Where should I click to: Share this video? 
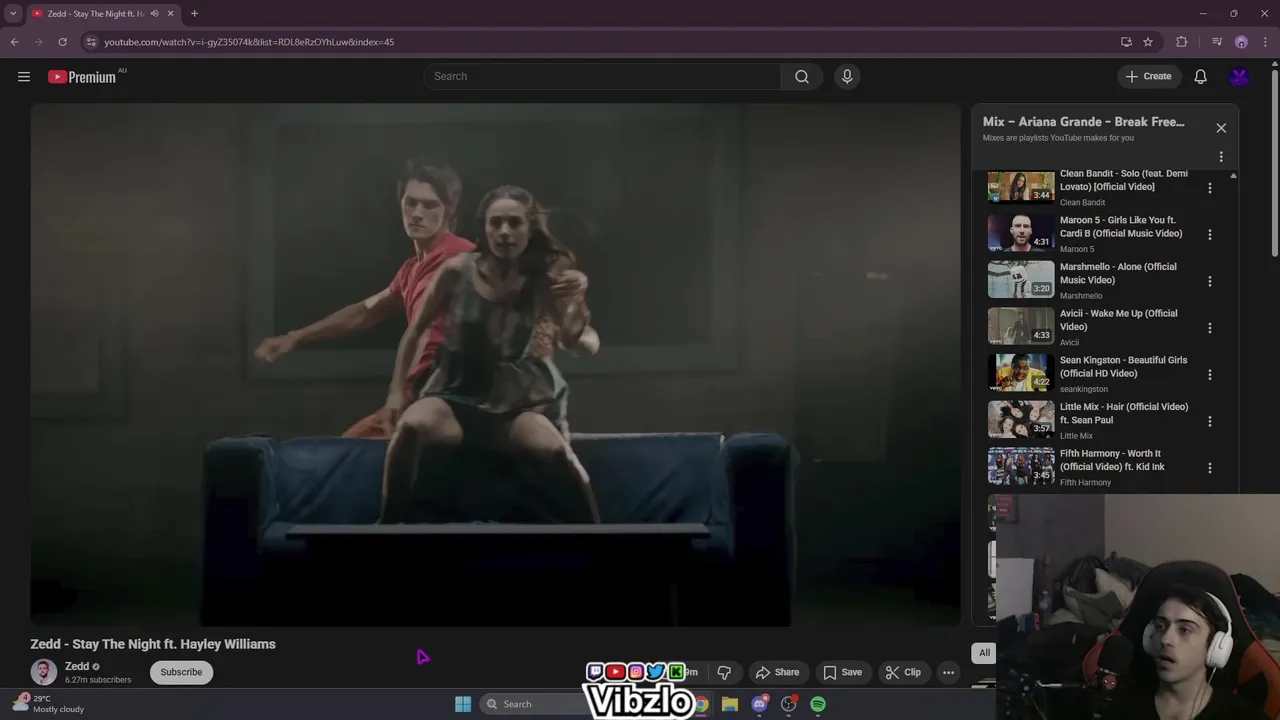[777, 672]
